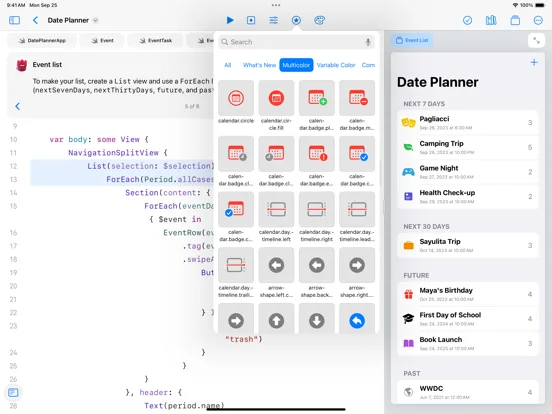Click the Event list guide avatar icon
The image size is (552, 414).
coord(22,65)
